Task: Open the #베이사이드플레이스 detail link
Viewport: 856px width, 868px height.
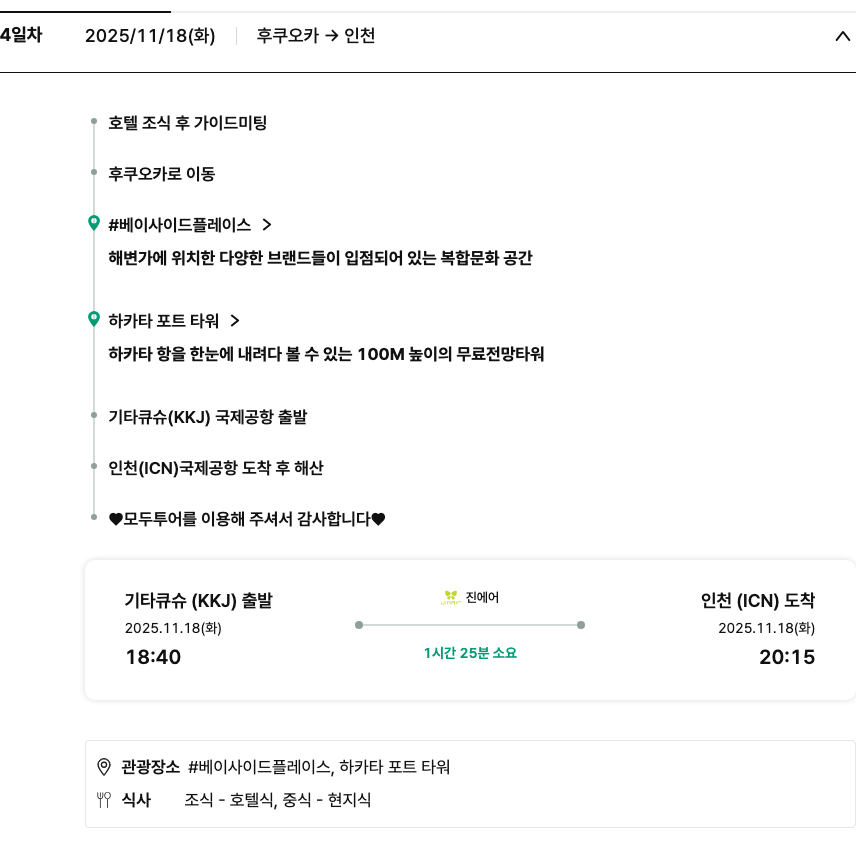Action: 179,225
